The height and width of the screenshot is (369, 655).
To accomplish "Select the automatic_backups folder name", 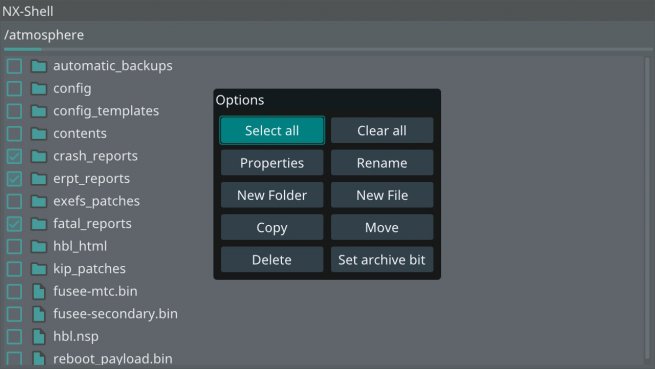I will coord(113,66).
